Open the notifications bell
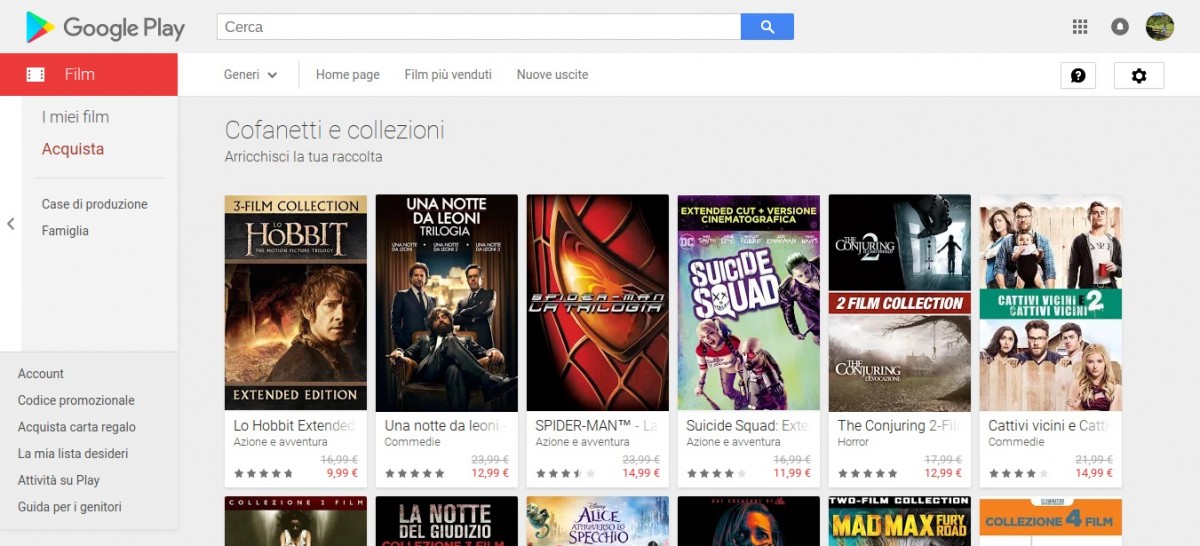Screen dimensions: 1200x546 pyautogui.click(x=1120, y=27)
